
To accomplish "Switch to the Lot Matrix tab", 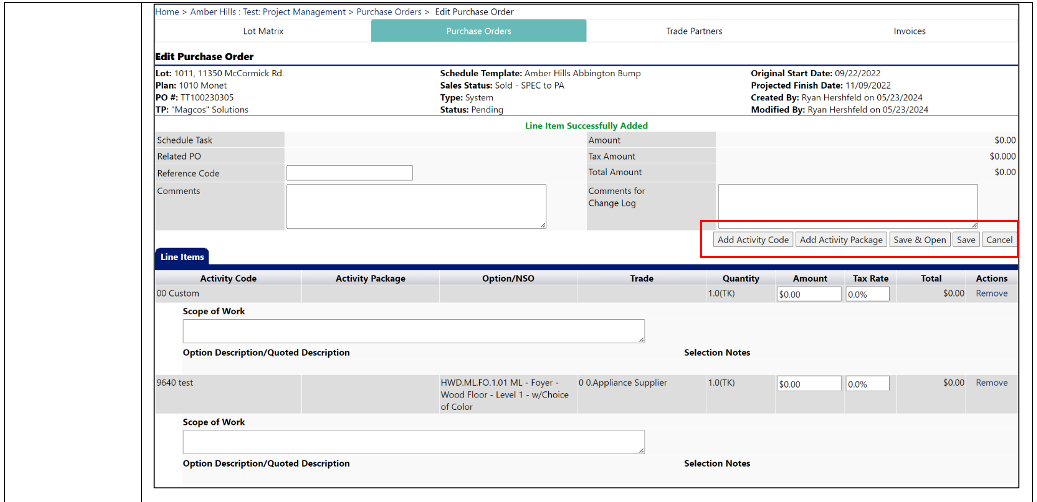I will (x=263, y=31).
